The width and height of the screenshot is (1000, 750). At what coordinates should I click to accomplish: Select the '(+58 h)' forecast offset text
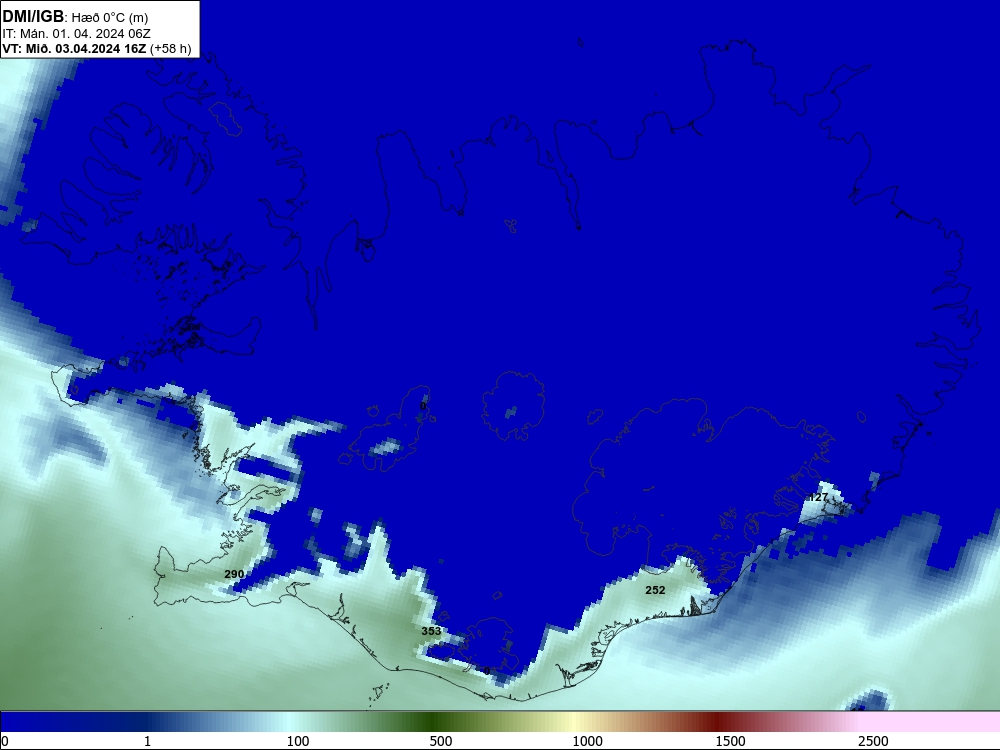click(170, 48)
